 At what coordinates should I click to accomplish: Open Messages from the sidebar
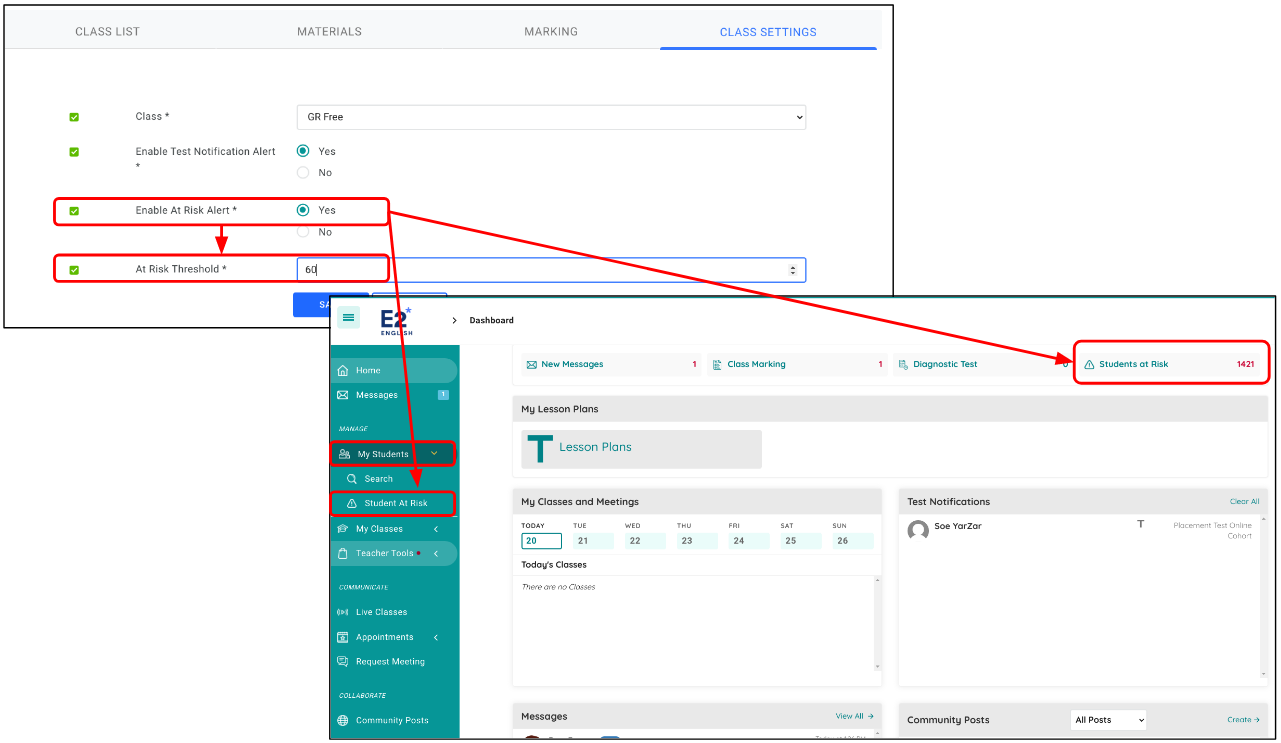pyautogui.click(x=374, y=394)
